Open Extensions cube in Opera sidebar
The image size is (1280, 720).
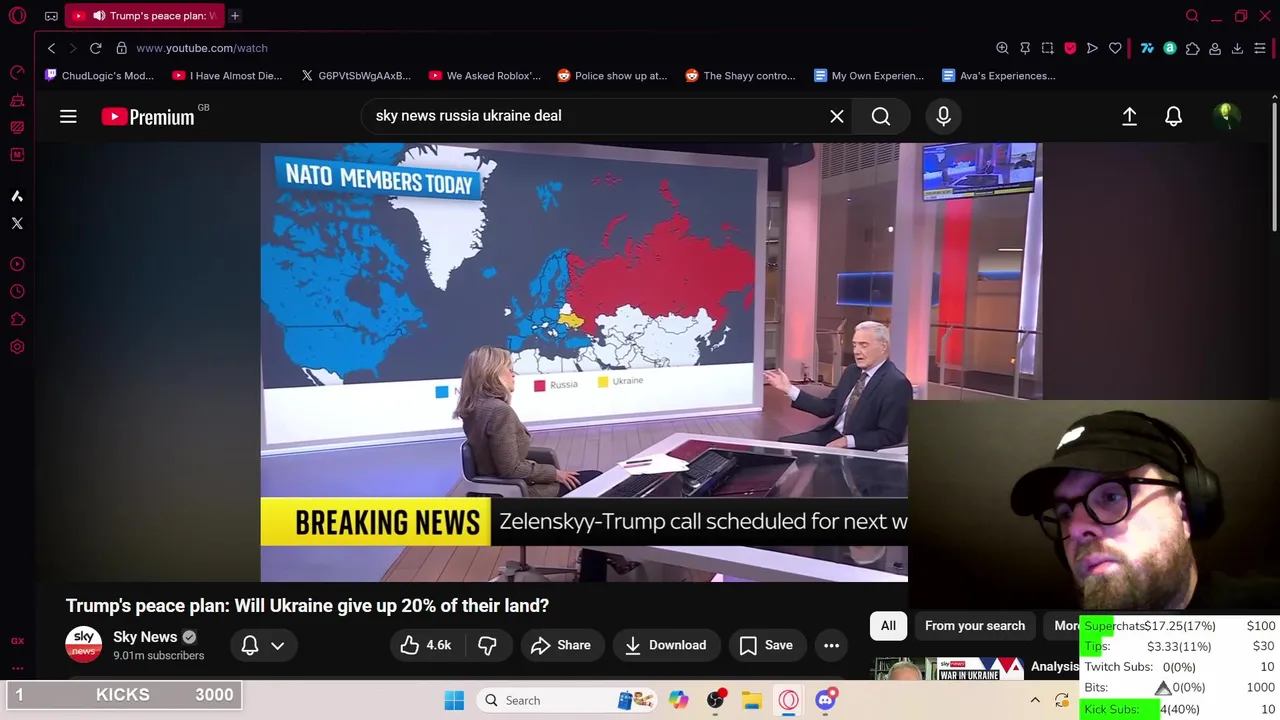pos(17,320)
